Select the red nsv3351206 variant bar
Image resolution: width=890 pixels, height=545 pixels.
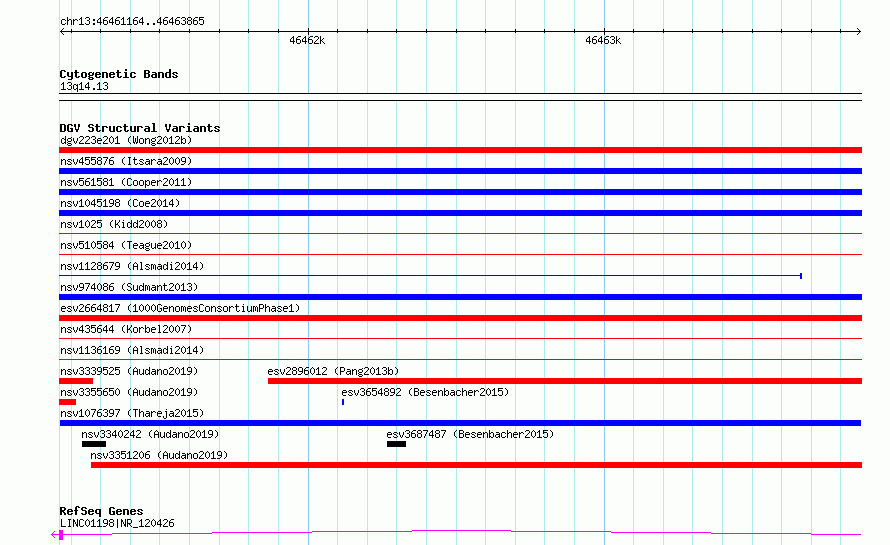[x=476, y=465]
